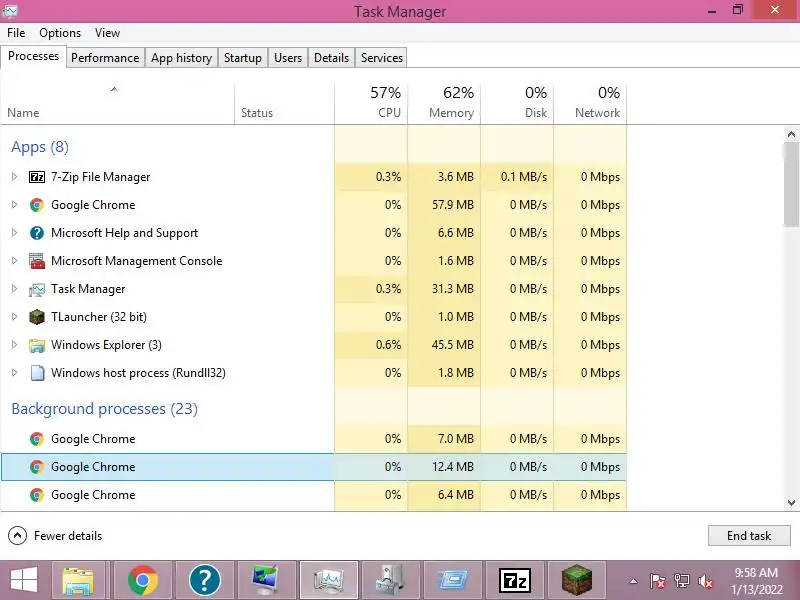This screenshot has height=600, width=800.
Task: Switch to the Services tab
Action: click(x=382, y=58)
